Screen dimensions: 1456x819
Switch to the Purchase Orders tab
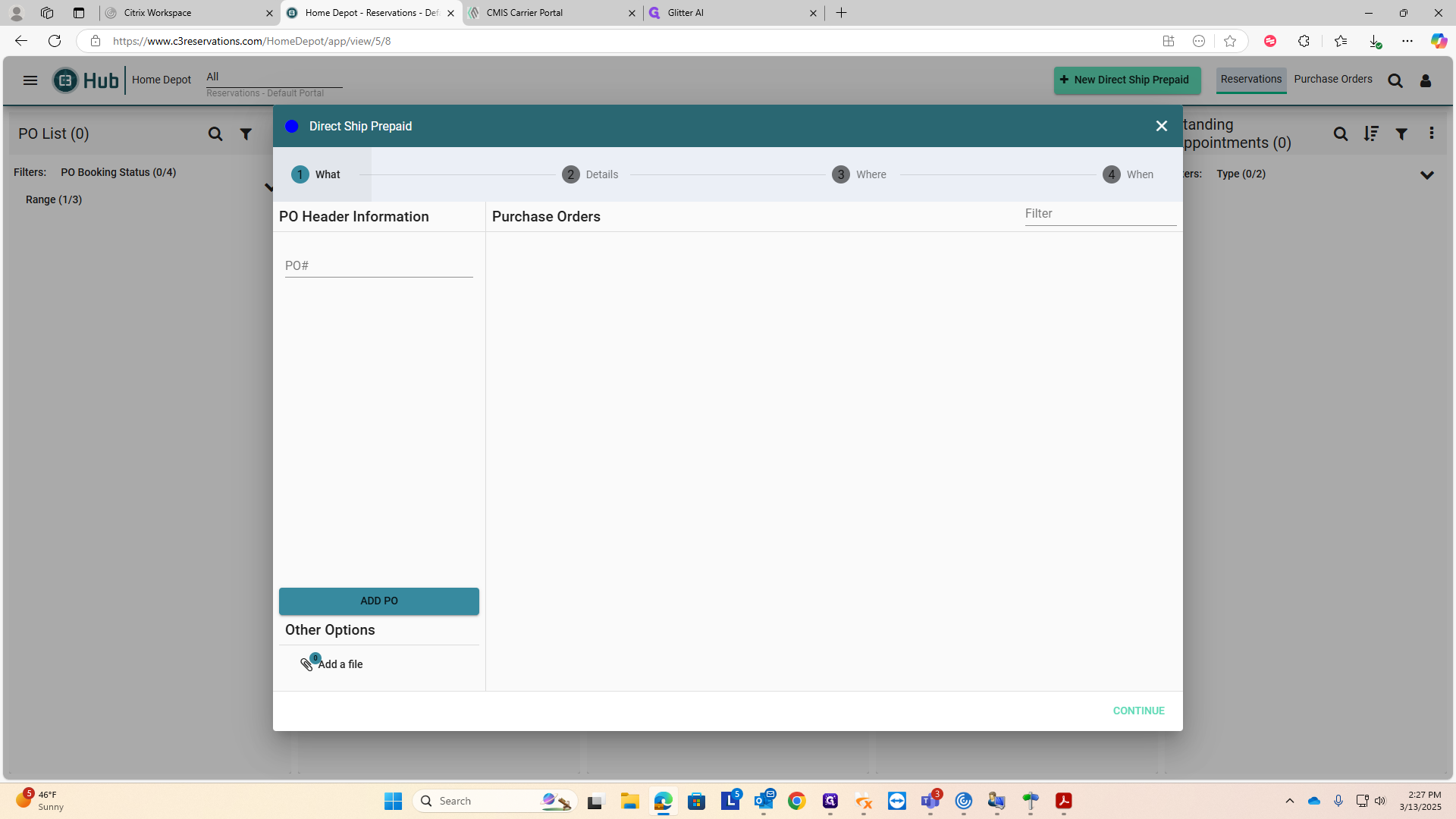point(1332,79)
